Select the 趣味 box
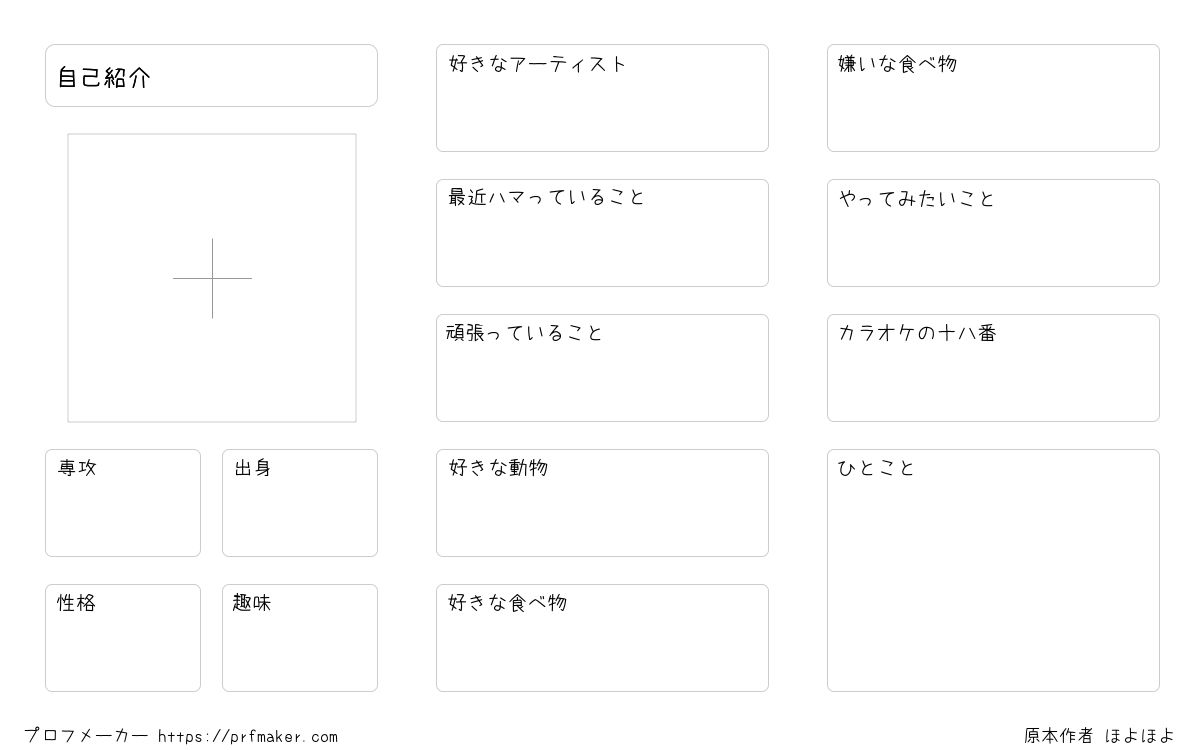This screenshot has width=1200, height=750. [300, 638]
